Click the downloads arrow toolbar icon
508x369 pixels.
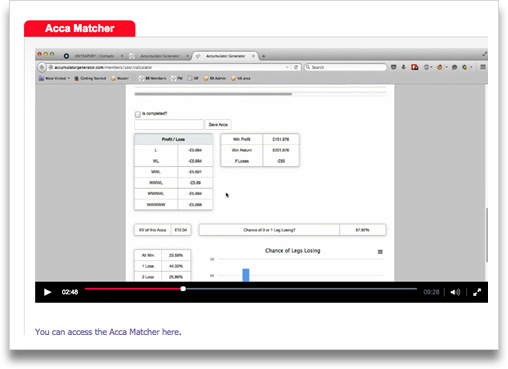click(x=403, y=67)
